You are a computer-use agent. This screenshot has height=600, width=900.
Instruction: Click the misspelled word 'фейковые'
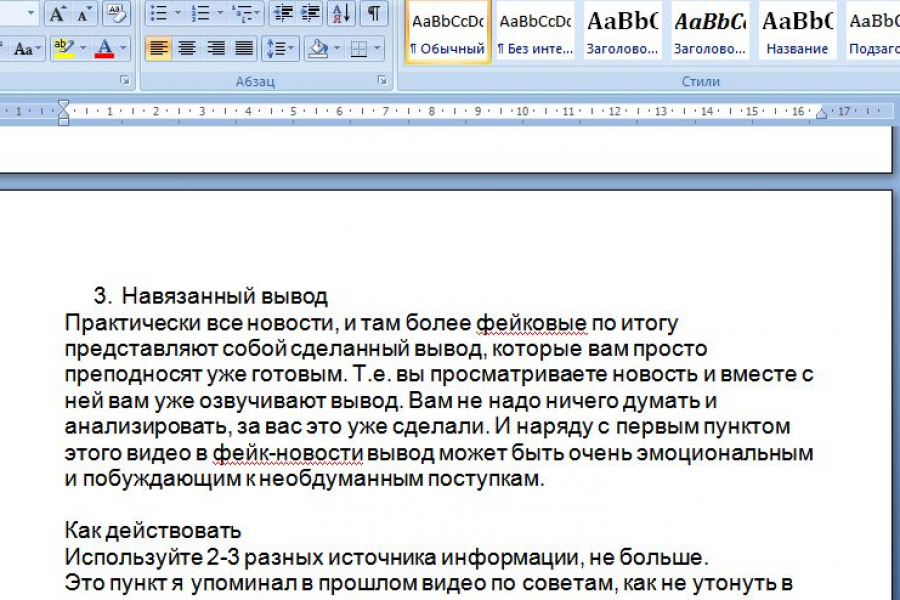(x=532, y=323)
